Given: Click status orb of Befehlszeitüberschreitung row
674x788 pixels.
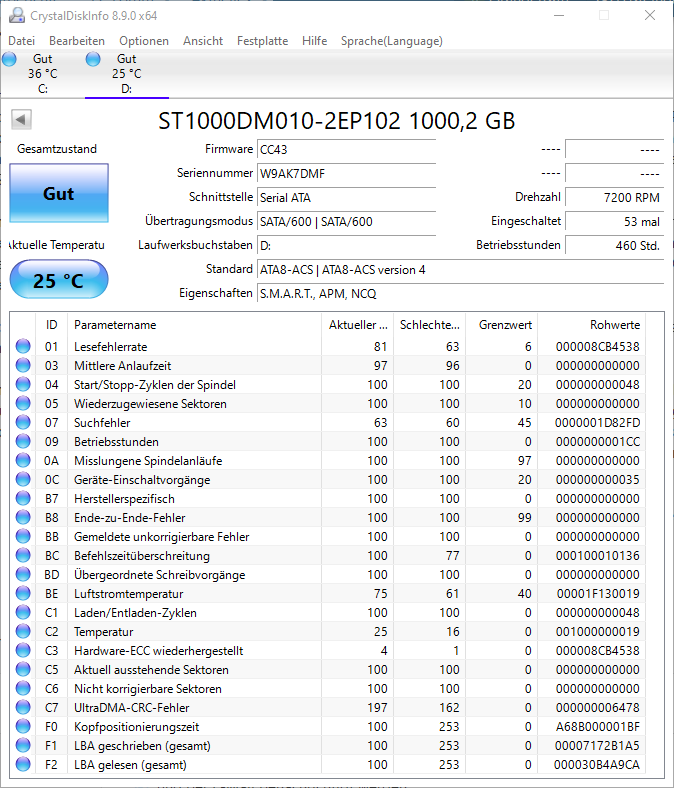Looking at the screenshot, I should click(23, 555).
